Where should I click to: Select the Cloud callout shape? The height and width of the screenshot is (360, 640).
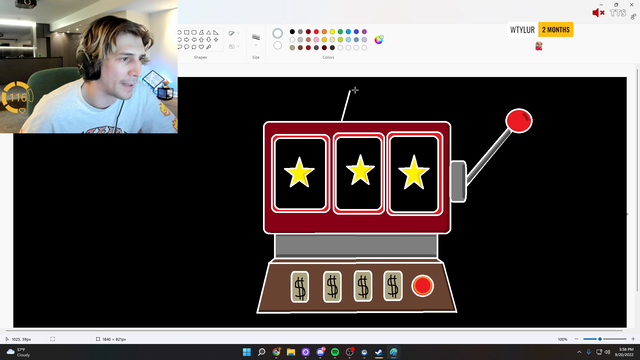(x=194, y=47)
